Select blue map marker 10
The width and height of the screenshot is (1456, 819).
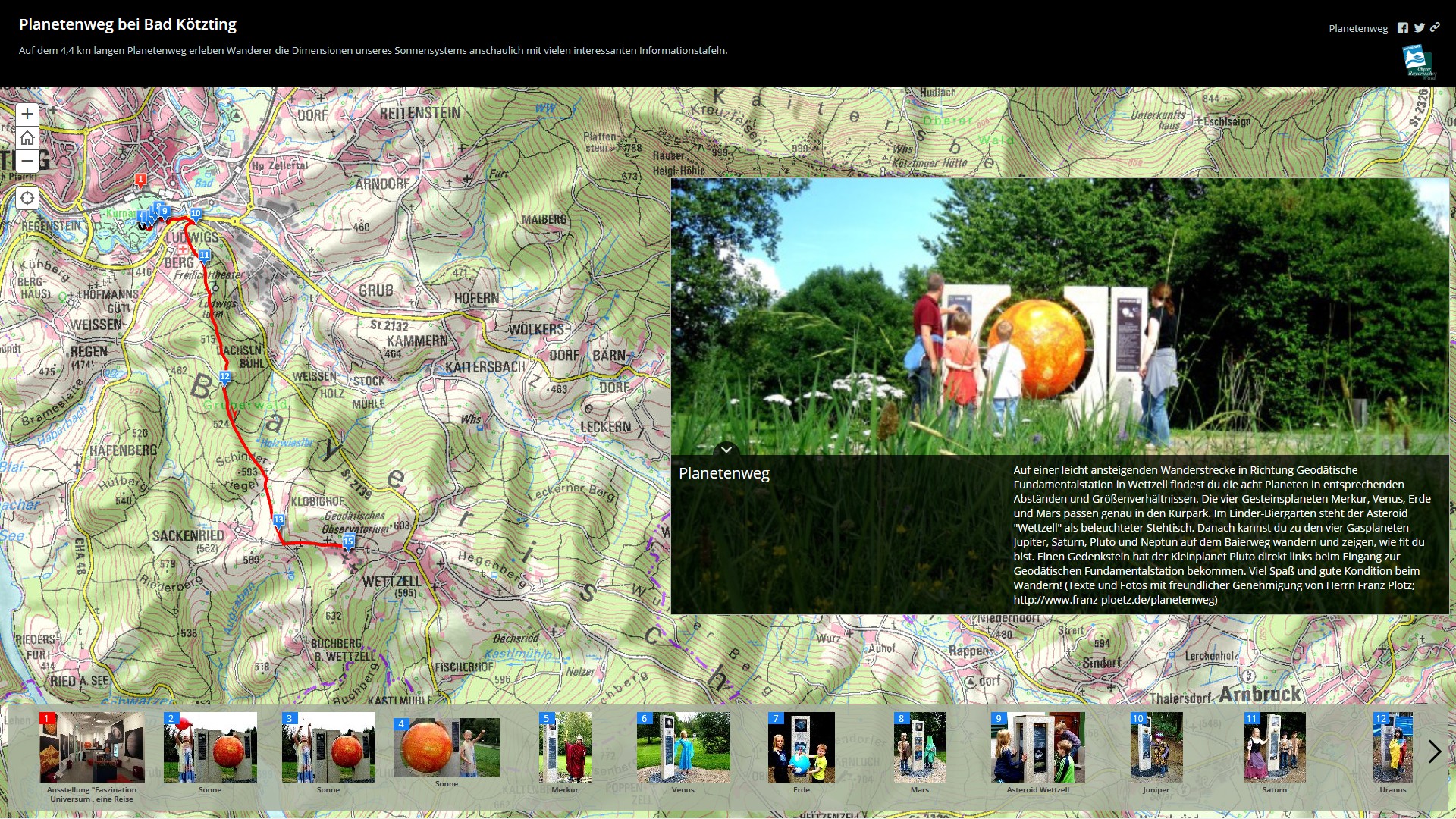tap(196, 215)
